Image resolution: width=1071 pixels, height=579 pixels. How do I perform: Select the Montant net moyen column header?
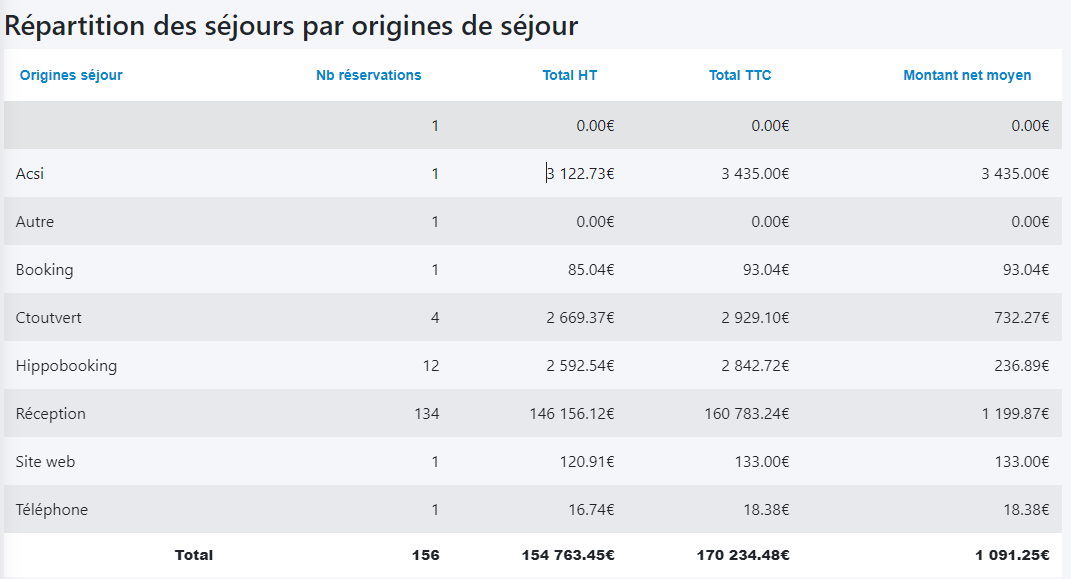967,75
